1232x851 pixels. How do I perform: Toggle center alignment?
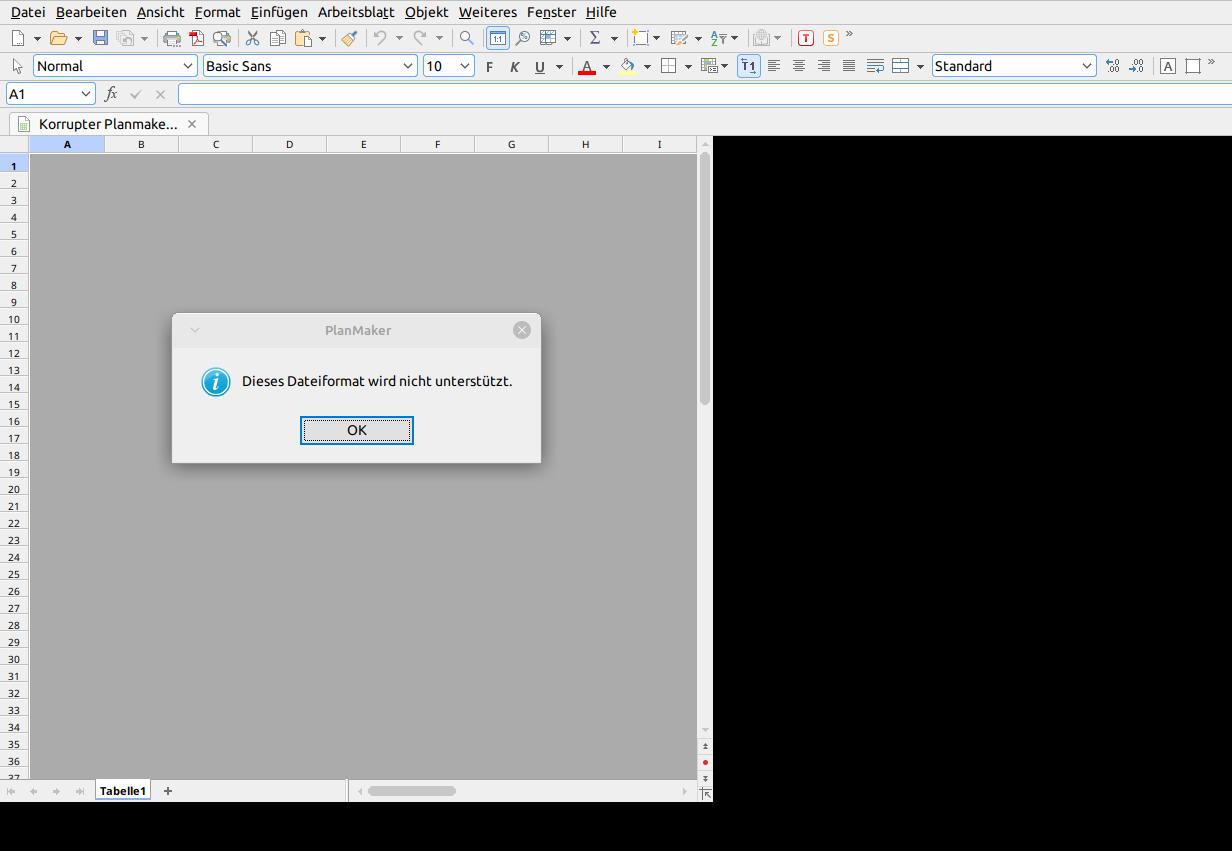point(799,66)
